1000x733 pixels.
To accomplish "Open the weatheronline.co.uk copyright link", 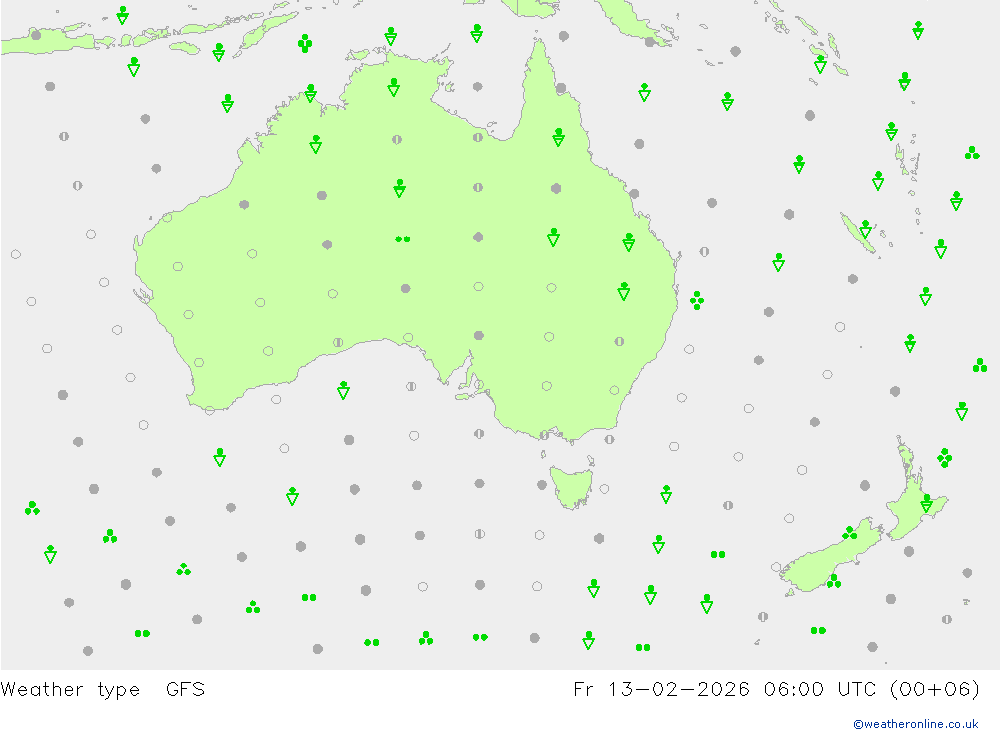I will [x=915, y=723].
